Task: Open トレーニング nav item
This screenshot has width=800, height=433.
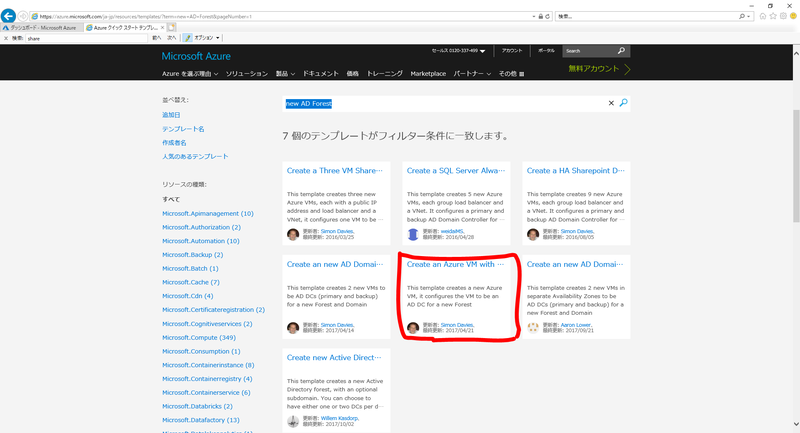Action: (x=385, y=74)
